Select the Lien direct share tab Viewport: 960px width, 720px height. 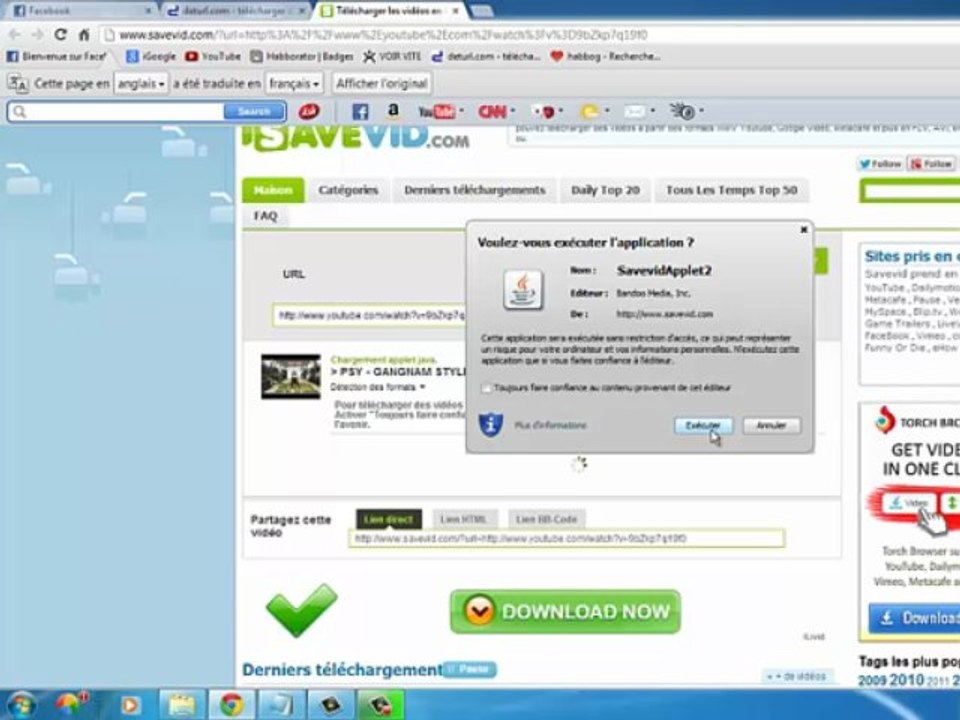[389, 519]
